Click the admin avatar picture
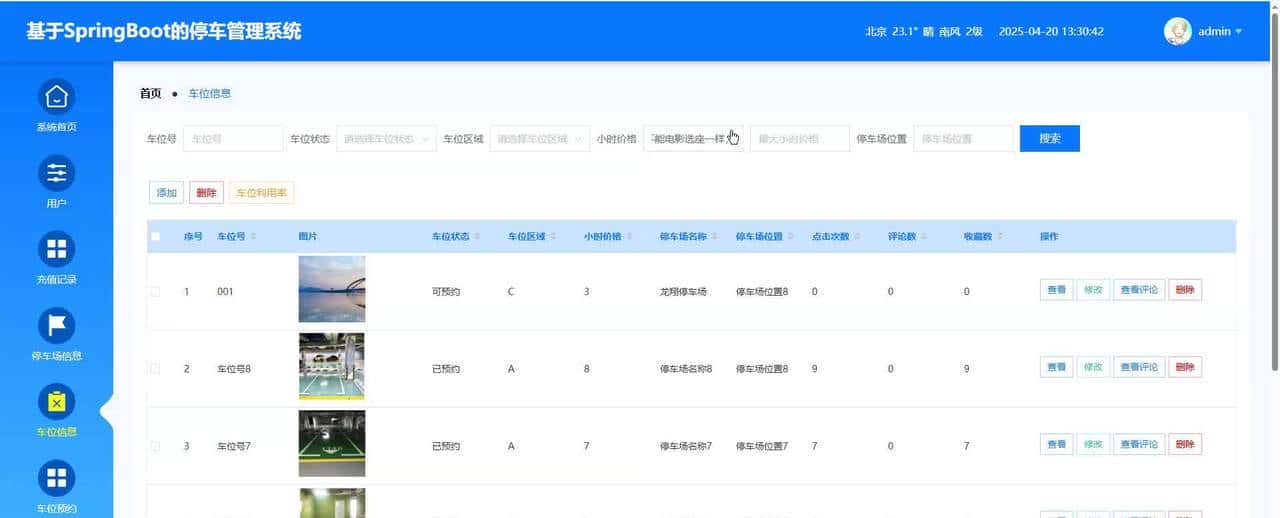 pos(1178,31)
